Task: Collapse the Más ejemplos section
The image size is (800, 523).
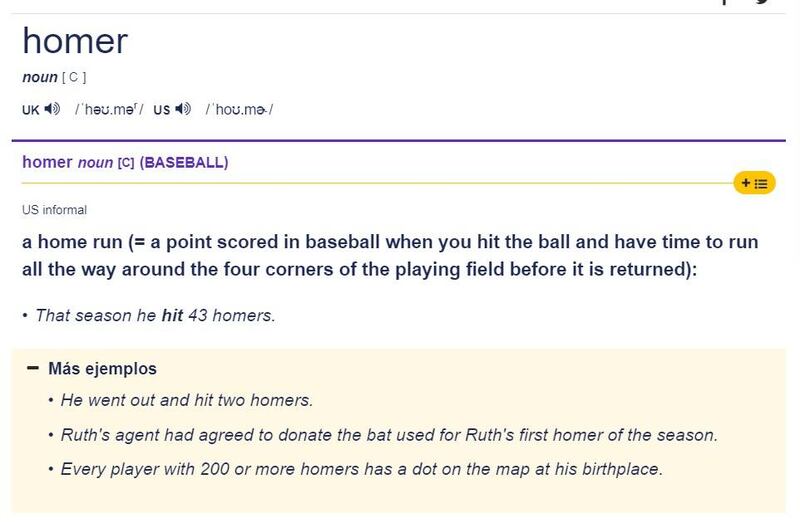Action: [33, 368]
